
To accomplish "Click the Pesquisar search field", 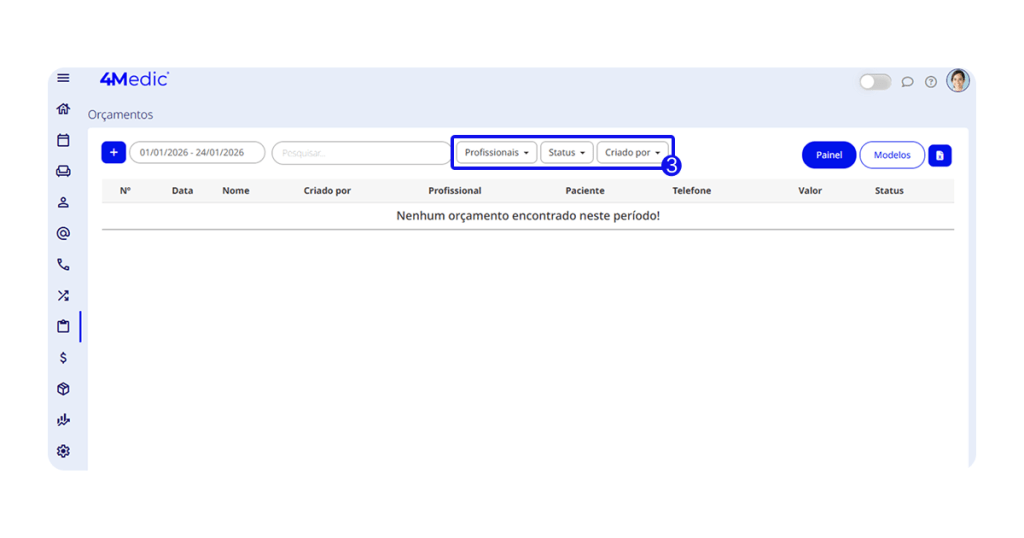I will click(x=362, y=153).
